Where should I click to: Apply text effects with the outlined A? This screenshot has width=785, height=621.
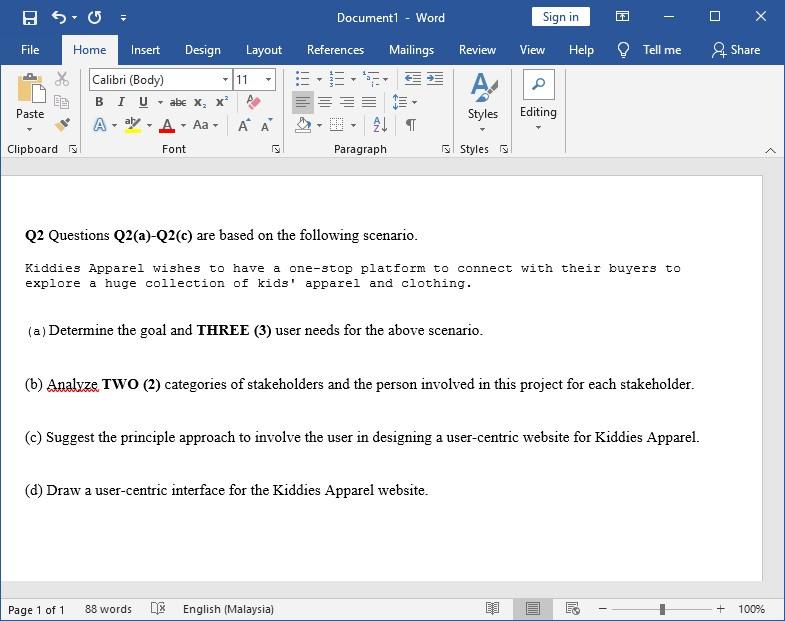point(100,125)
